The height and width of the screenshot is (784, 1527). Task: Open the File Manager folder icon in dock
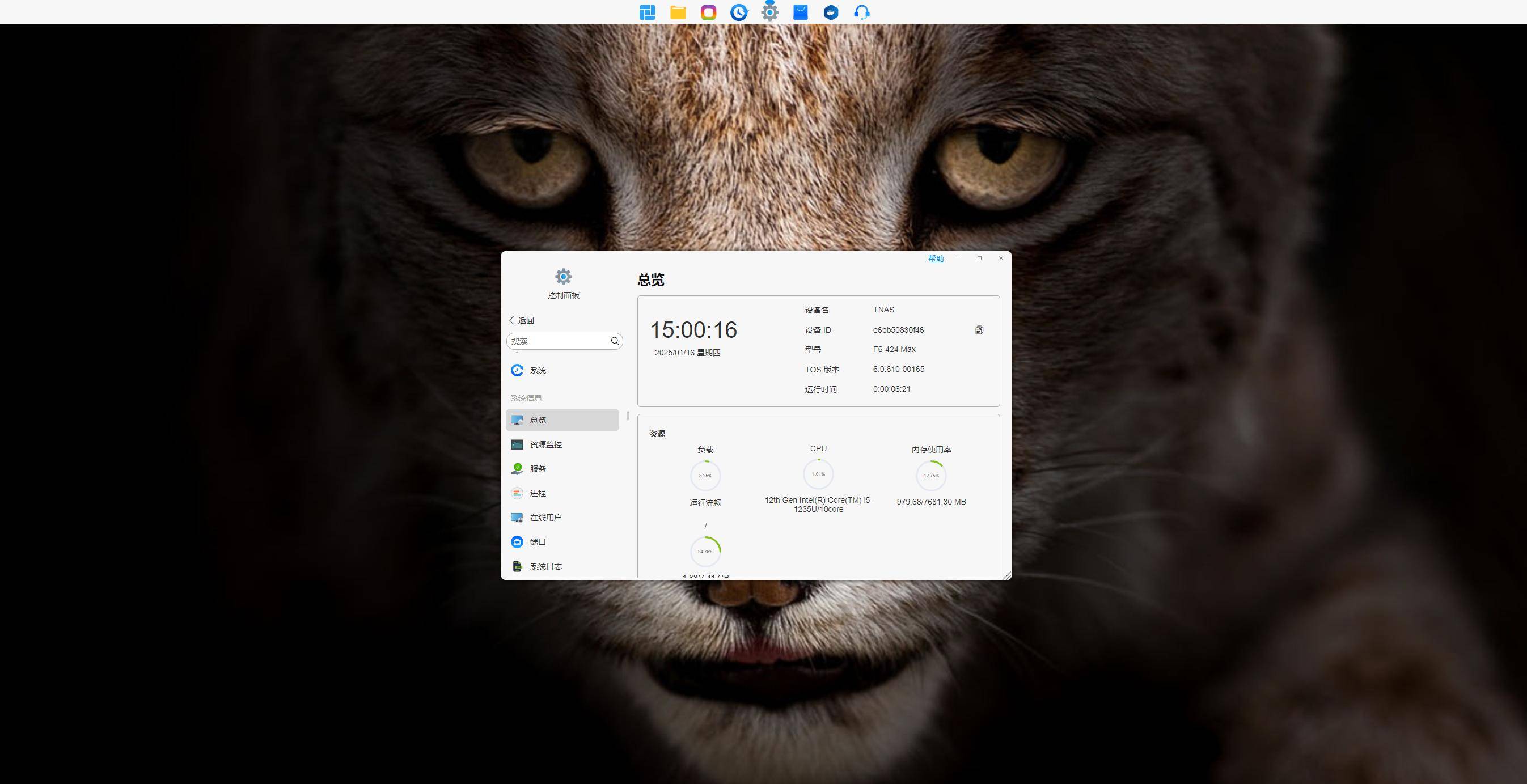678,12
